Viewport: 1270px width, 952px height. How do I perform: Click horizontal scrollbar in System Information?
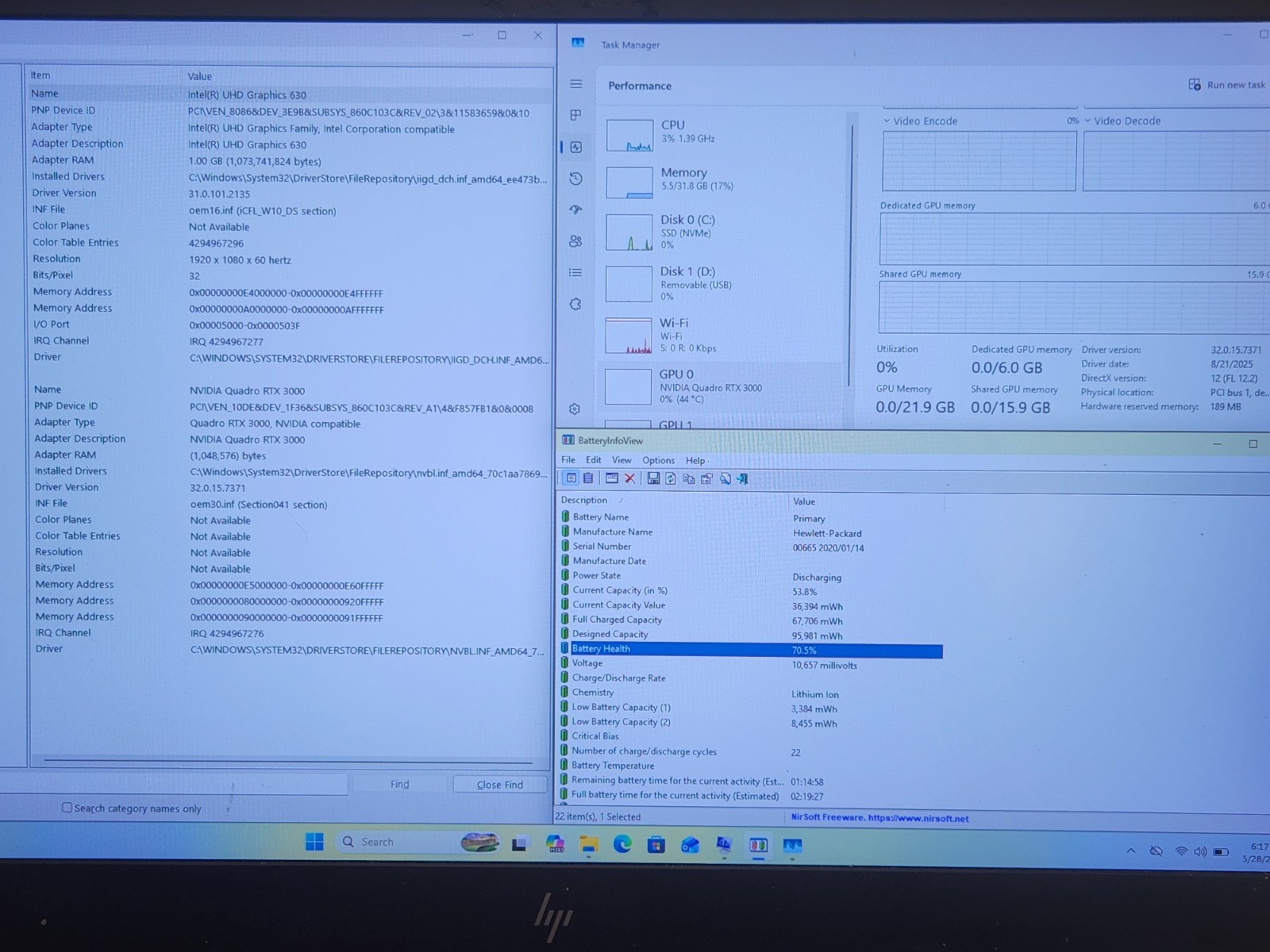click(288, 762)
